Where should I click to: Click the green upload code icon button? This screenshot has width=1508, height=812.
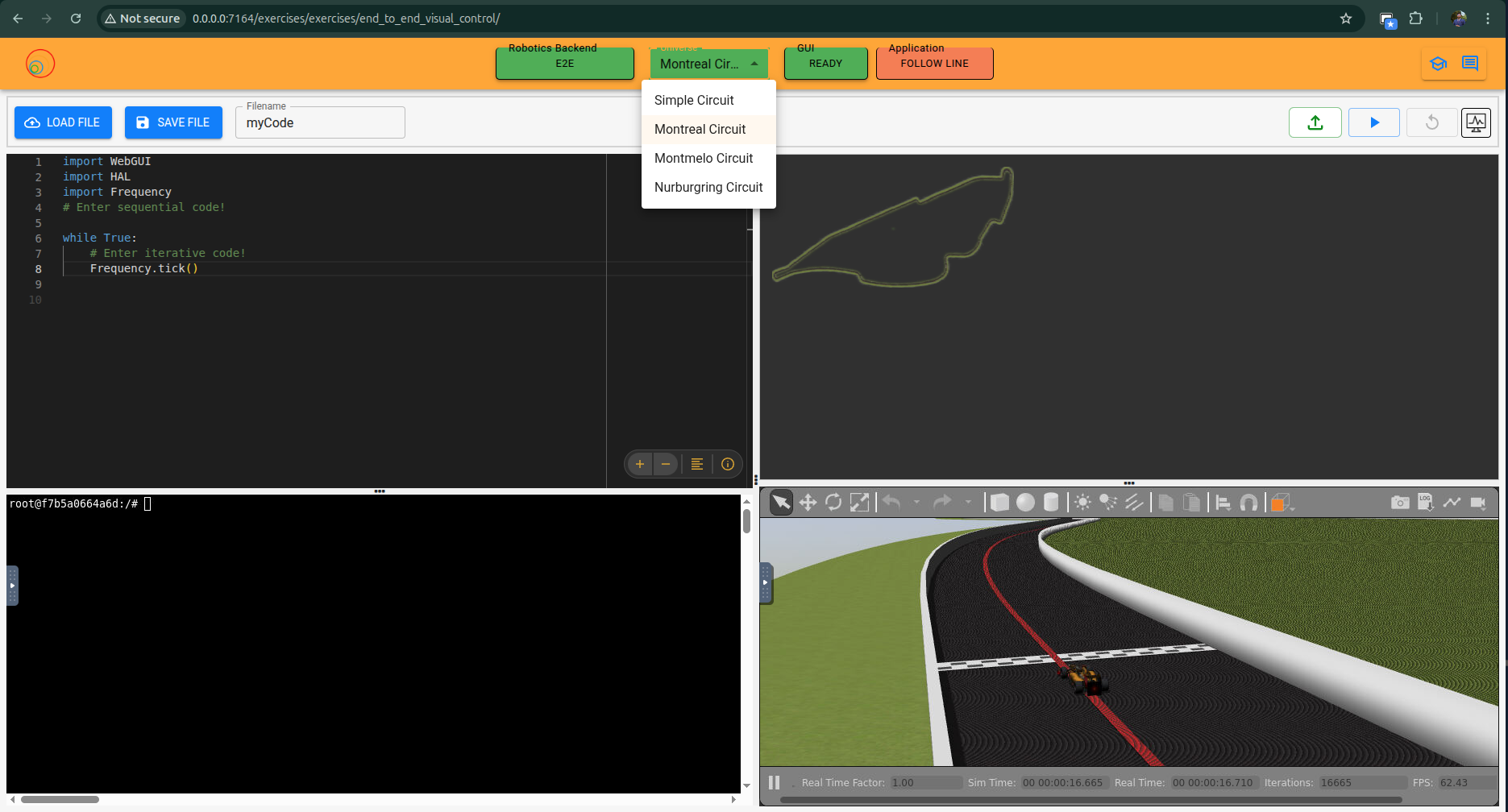pyautogui.click(x=1315, y=122)
